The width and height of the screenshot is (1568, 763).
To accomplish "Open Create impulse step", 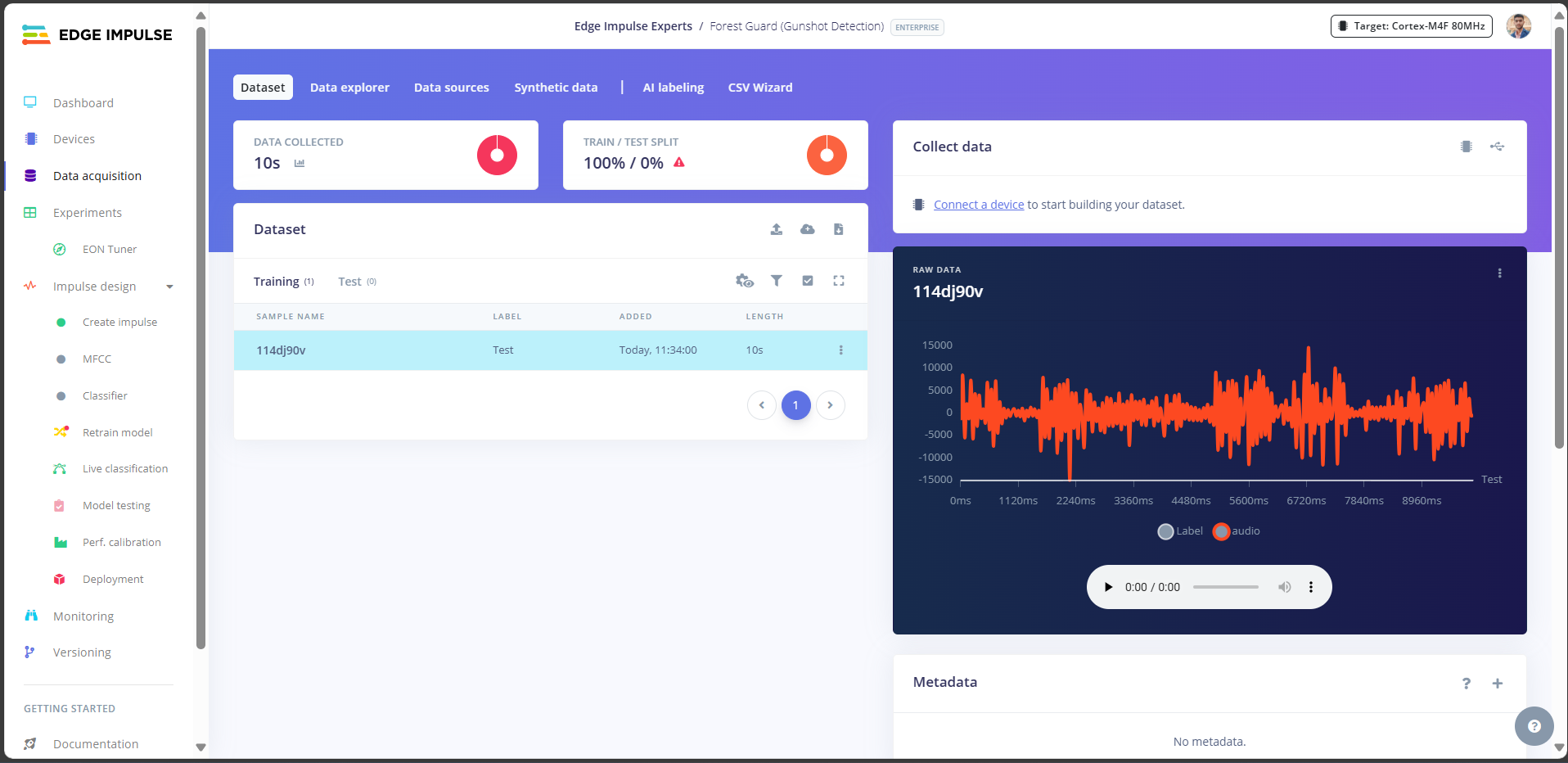I will click(x=119, y=323).
